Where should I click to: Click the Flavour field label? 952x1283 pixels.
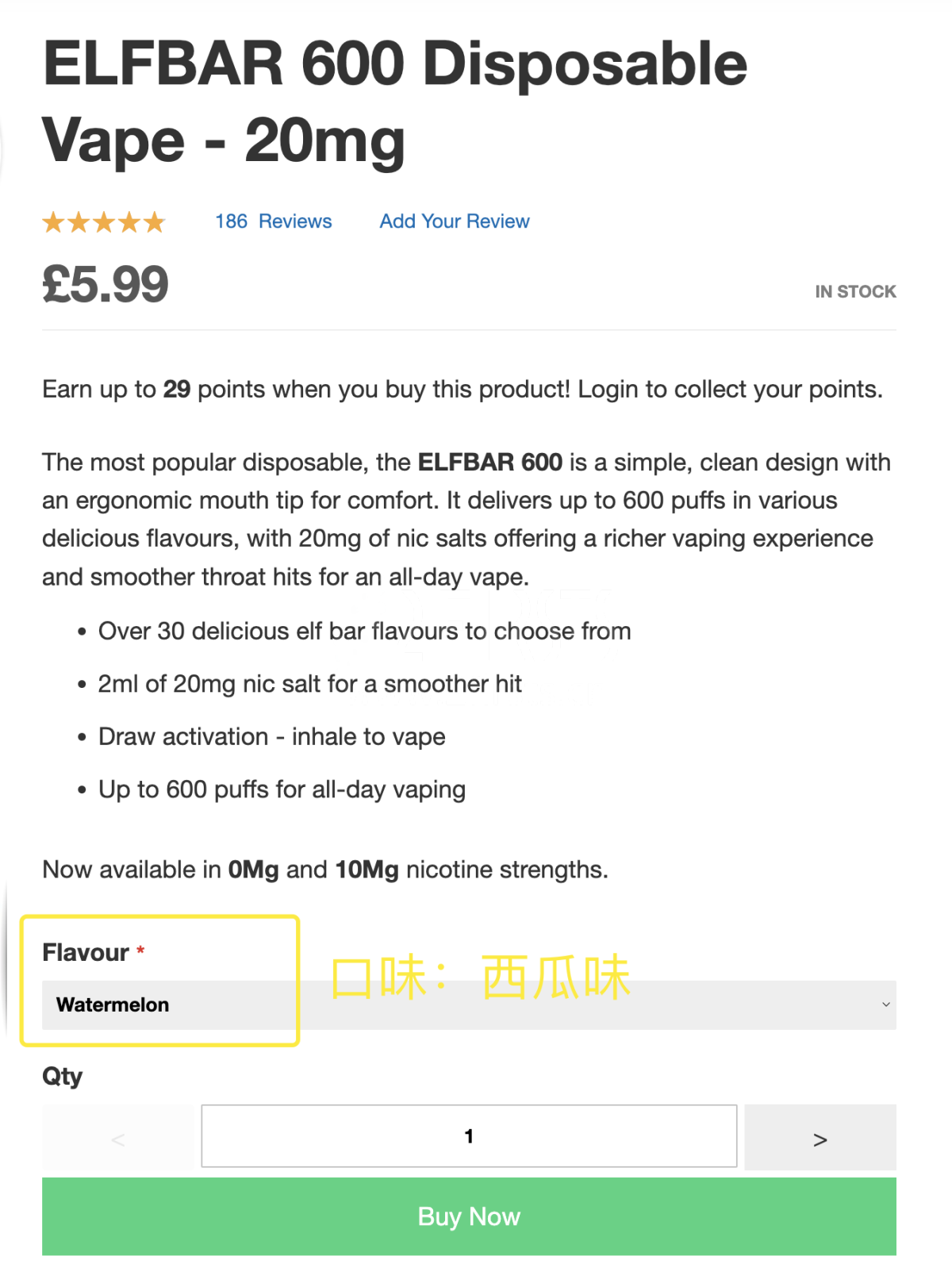pyautogui.click(x=86, y=952)
